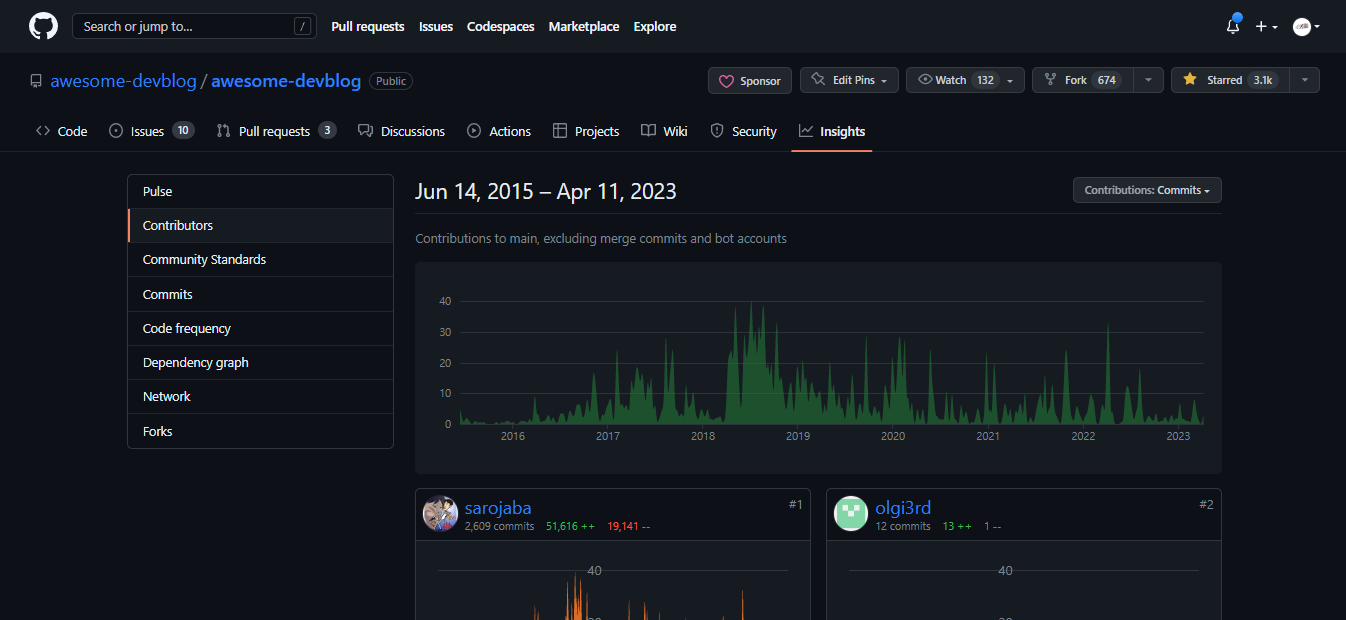Image resolution: width=1346 pixels, height=620 pixels.
Task: Focus the Search or jump to field
Action: coord(194,26)
